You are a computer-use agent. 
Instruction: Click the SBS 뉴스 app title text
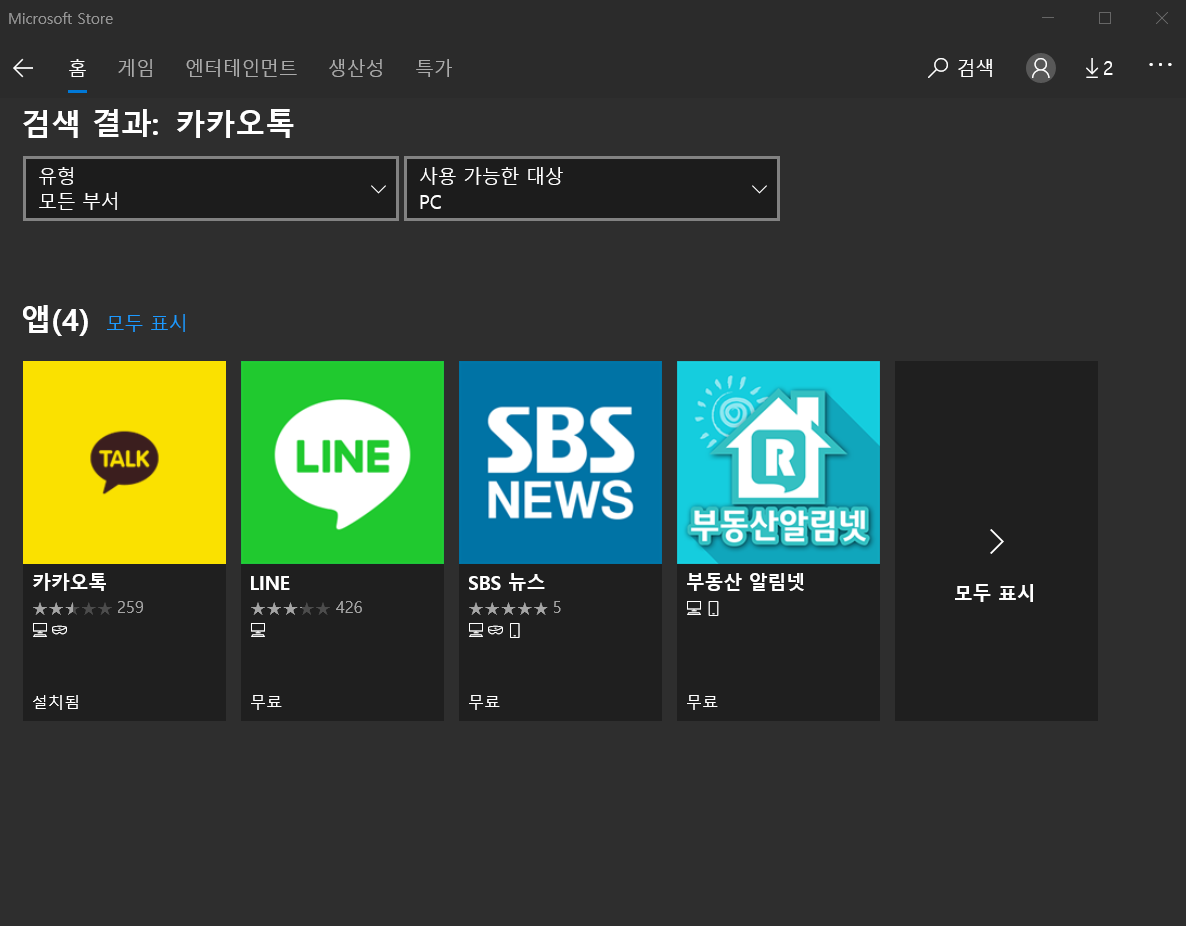click(x=506, y=583)
